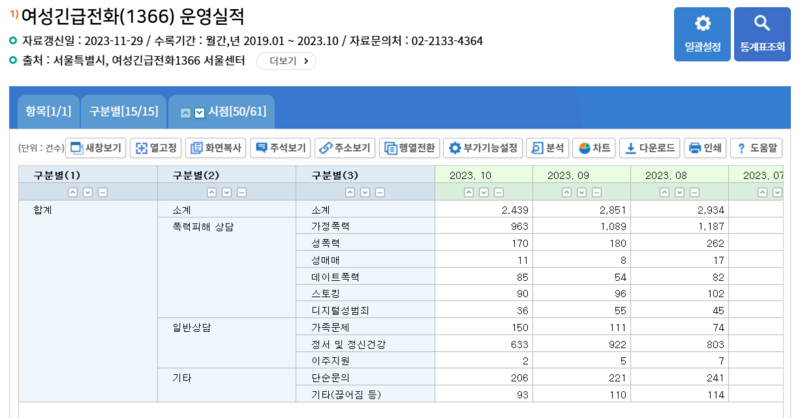The height and width of the screenshot is (418, 800).
Task: Open the 시점[50/61] period tab
Action: pos(221,112)
